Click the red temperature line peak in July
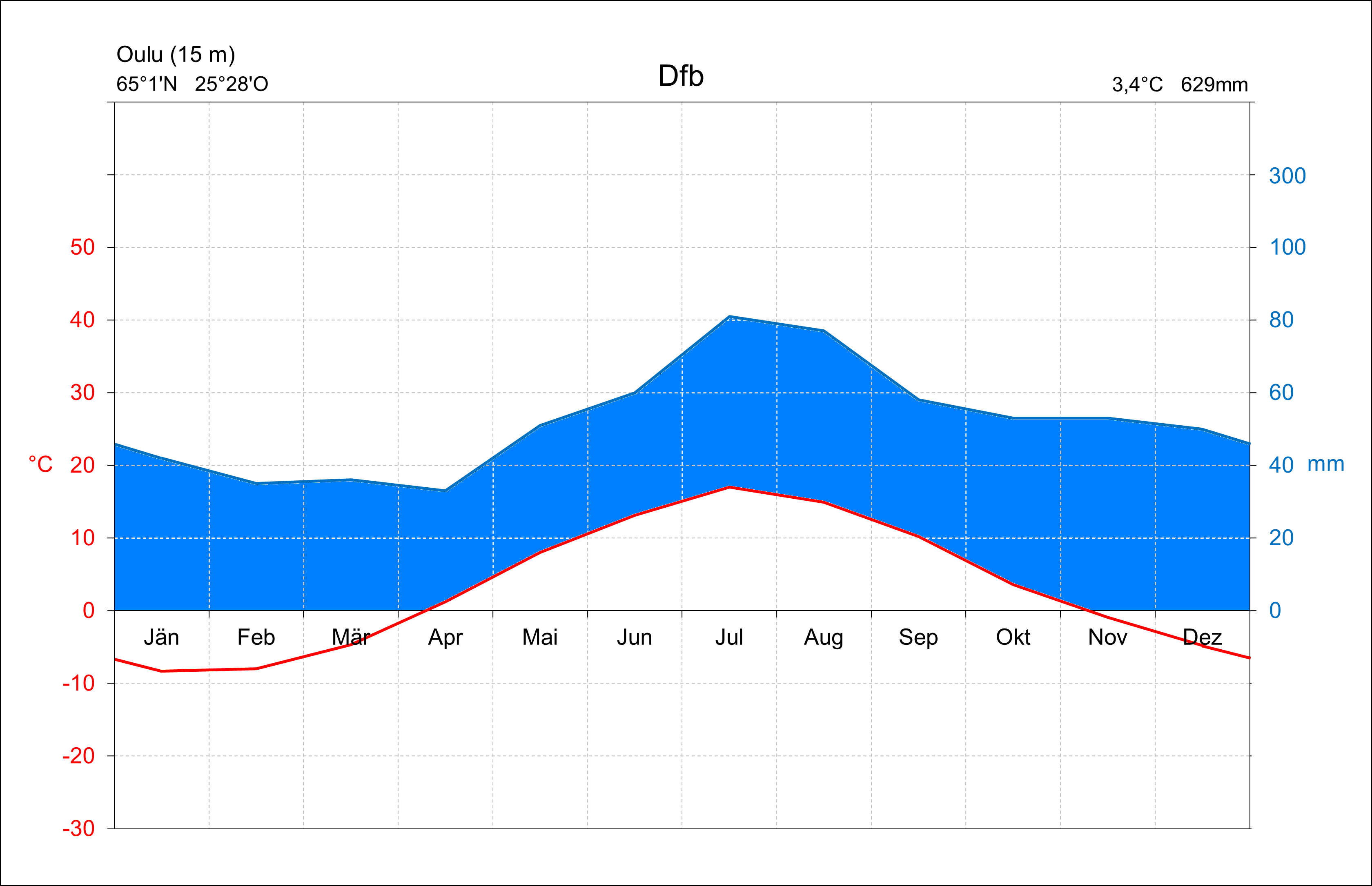The width and height of the screenshot is (1372, 886). [729, 487]
